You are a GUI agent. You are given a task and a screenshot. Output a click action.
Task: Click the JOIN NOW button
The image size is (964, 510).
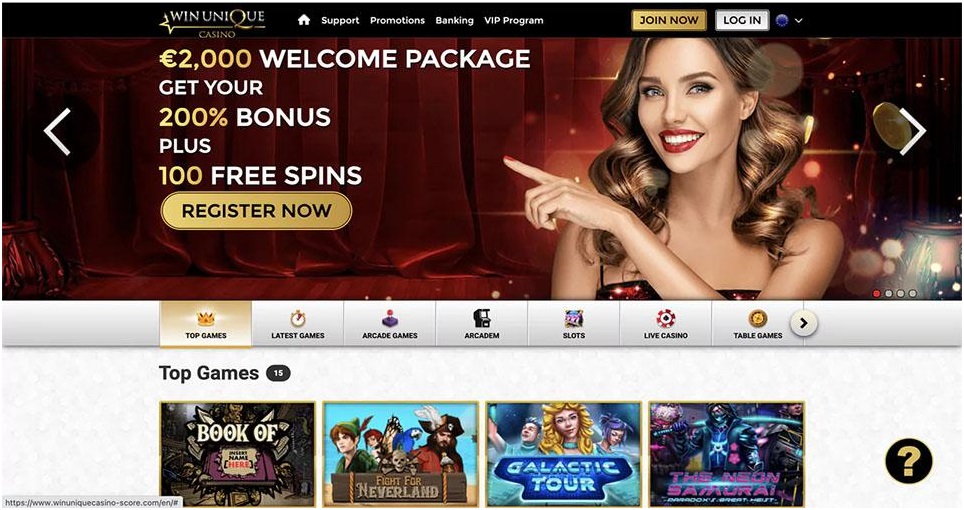click(669, 20)
